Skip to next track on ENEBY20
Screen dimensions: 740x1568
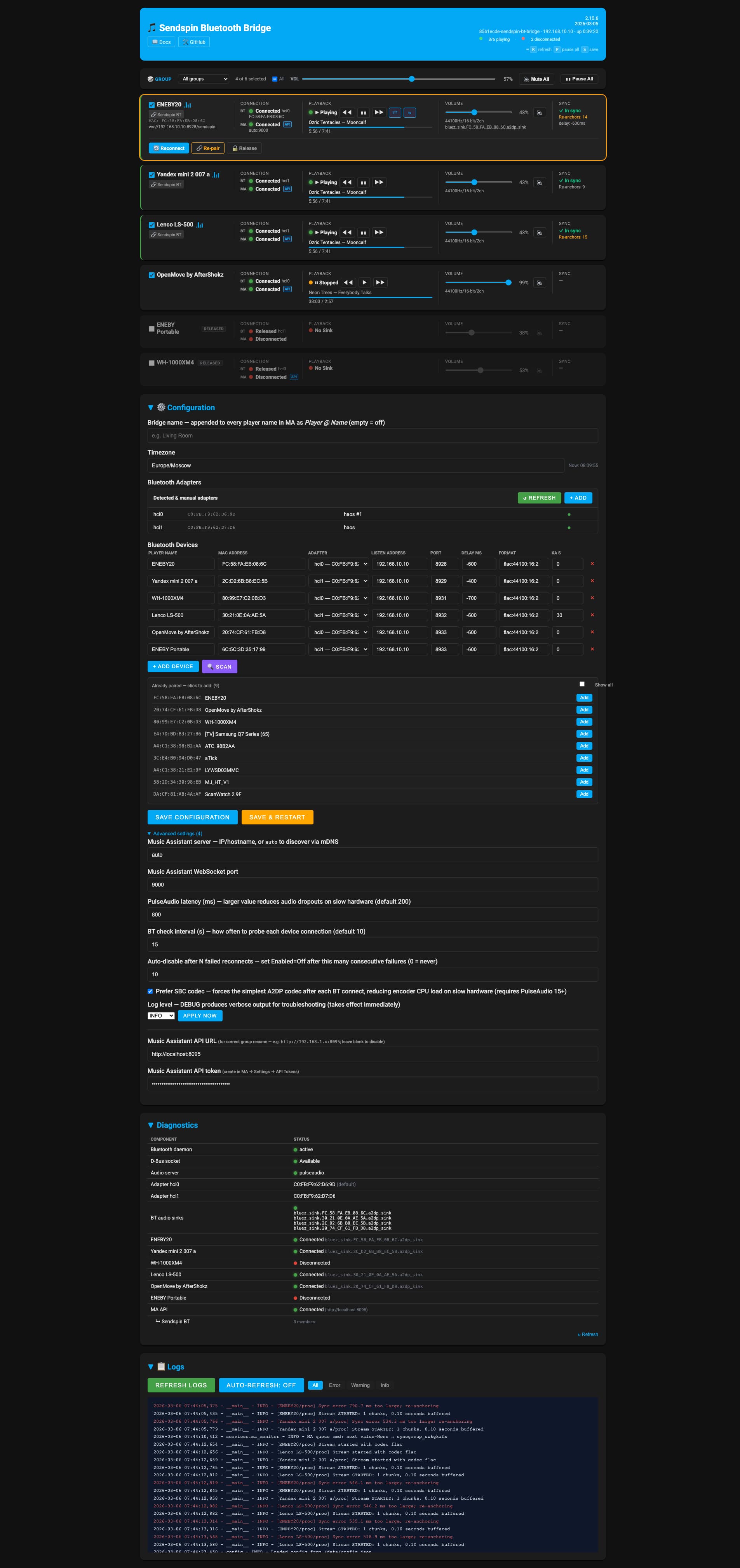click(379, 113)
